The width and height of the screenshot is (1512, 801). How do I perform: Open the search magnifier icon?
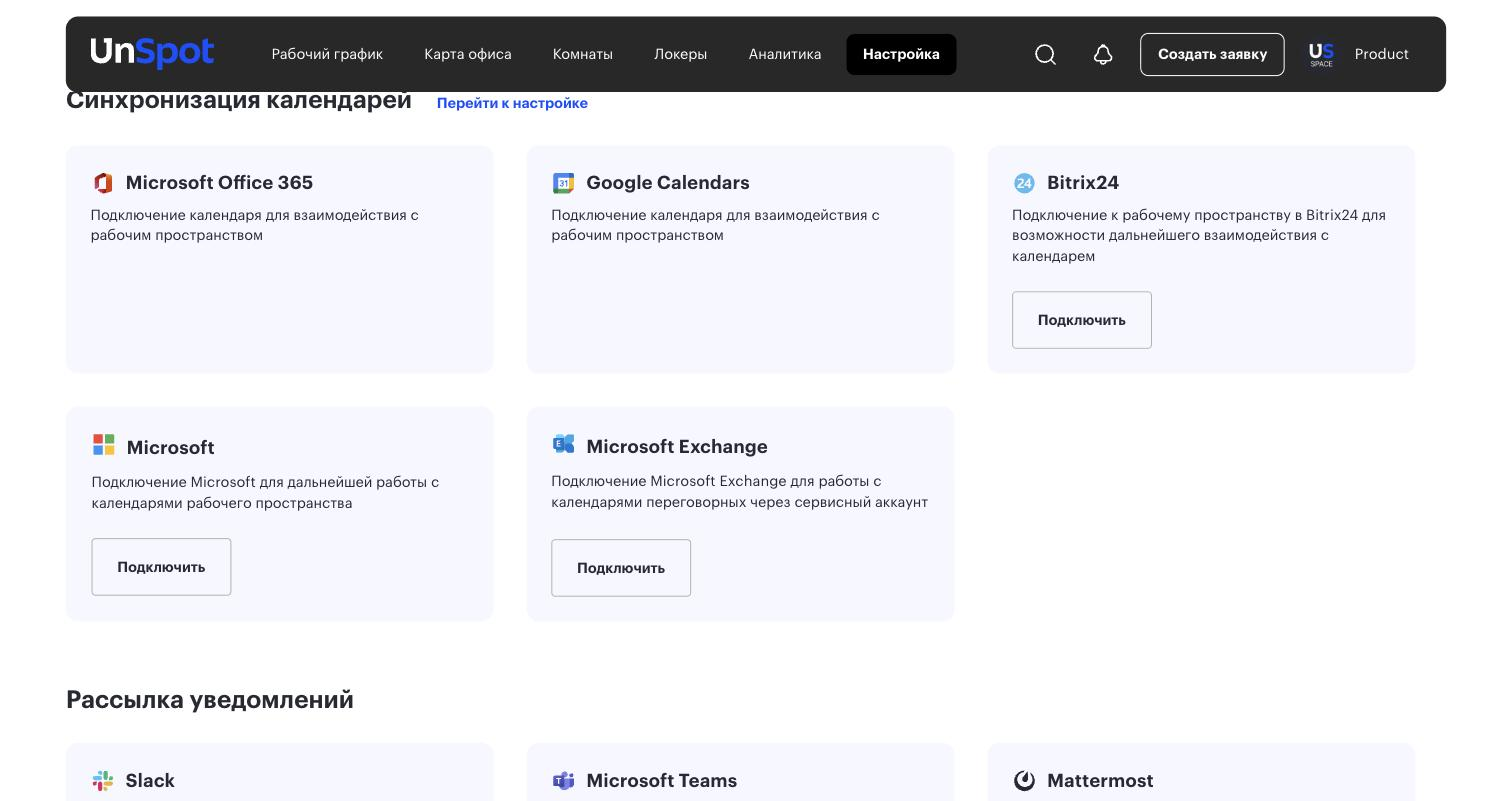tap(1045, 54)
